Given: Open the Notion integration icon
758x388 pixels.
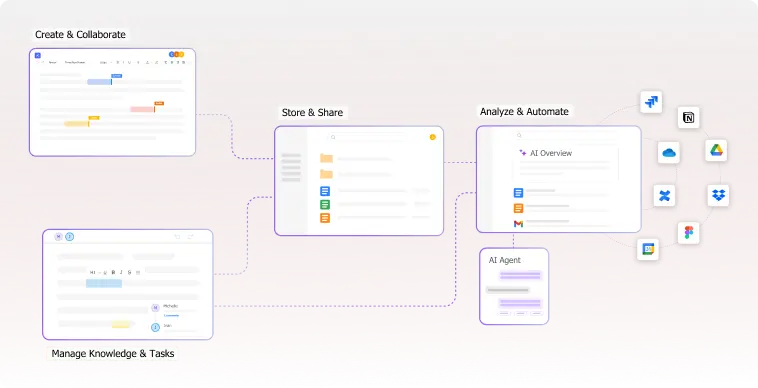Looking at the screenshot, I should [x=688, y=117].
